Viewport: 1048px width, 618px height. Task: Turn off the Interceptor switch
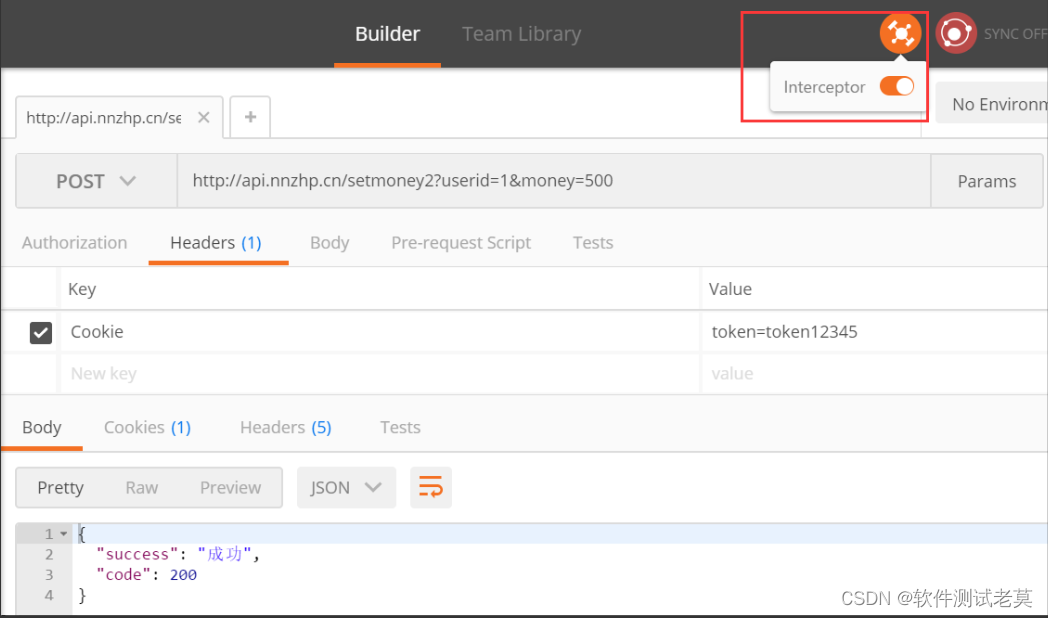[x=897, y=87]
